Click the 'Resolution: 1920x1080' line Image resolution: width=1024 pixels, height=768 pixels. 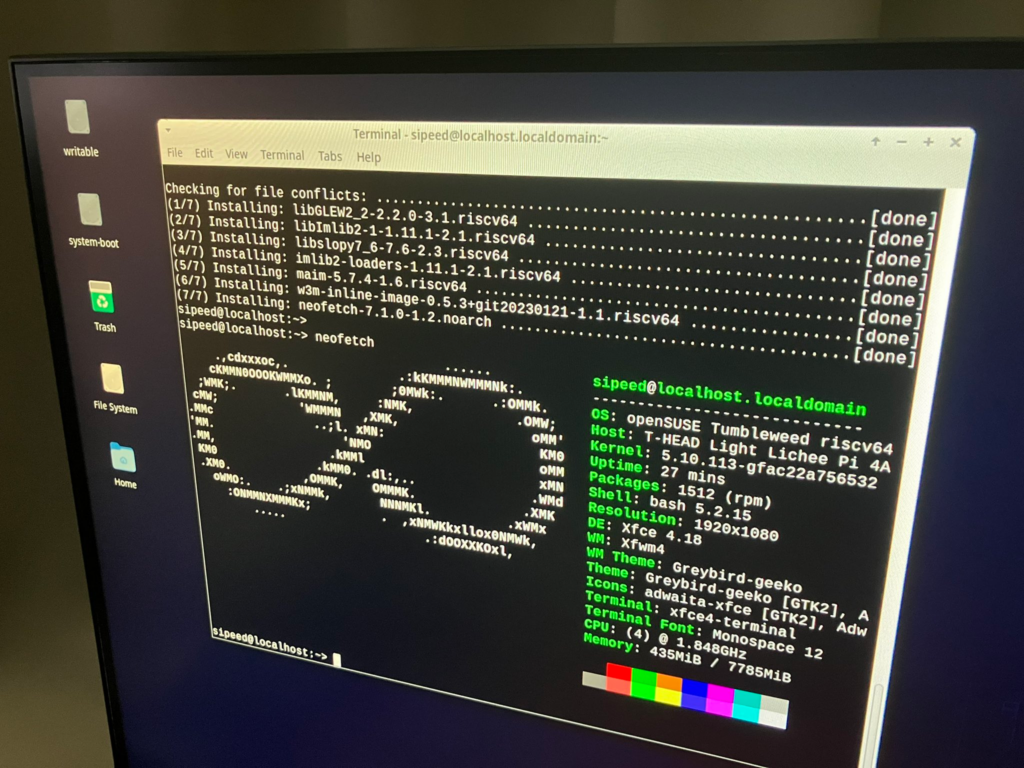[682, 522]
